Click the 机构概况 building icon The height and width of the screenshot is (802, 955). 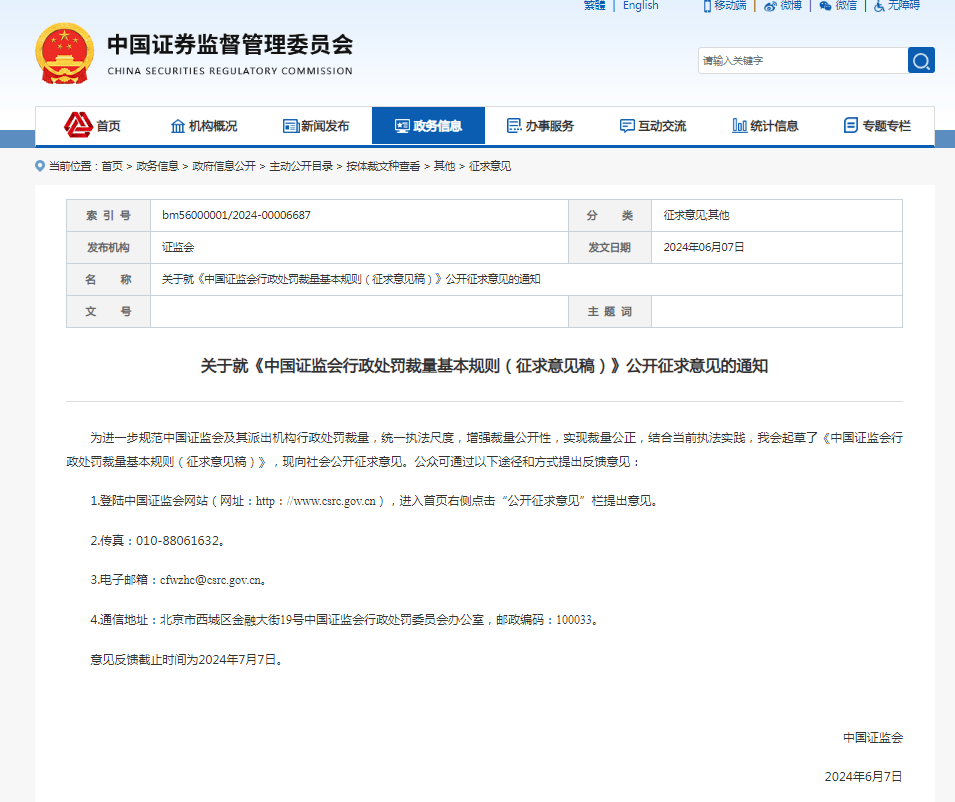pos(177,126)
